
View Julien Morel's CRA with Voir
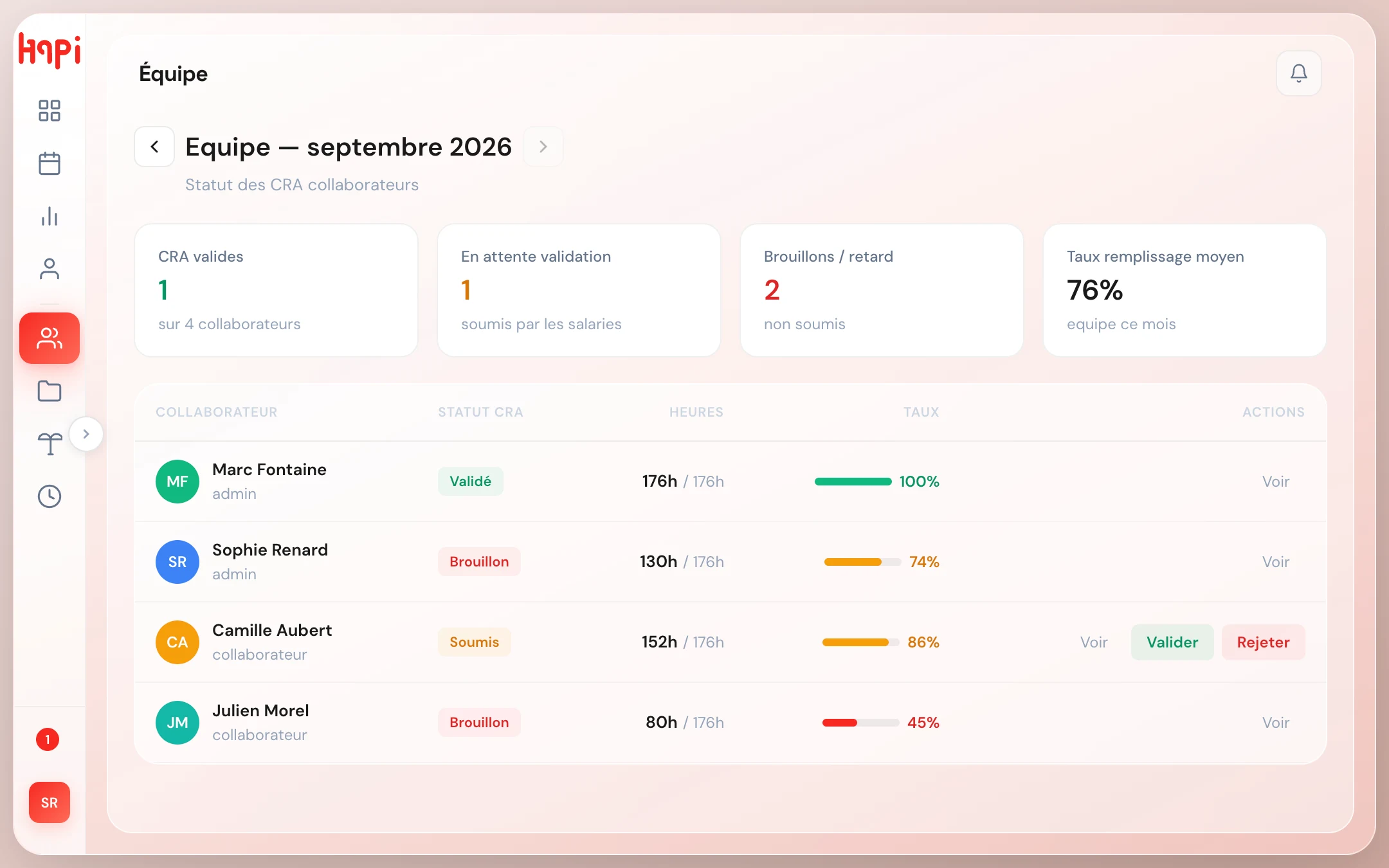[1276, 723]
